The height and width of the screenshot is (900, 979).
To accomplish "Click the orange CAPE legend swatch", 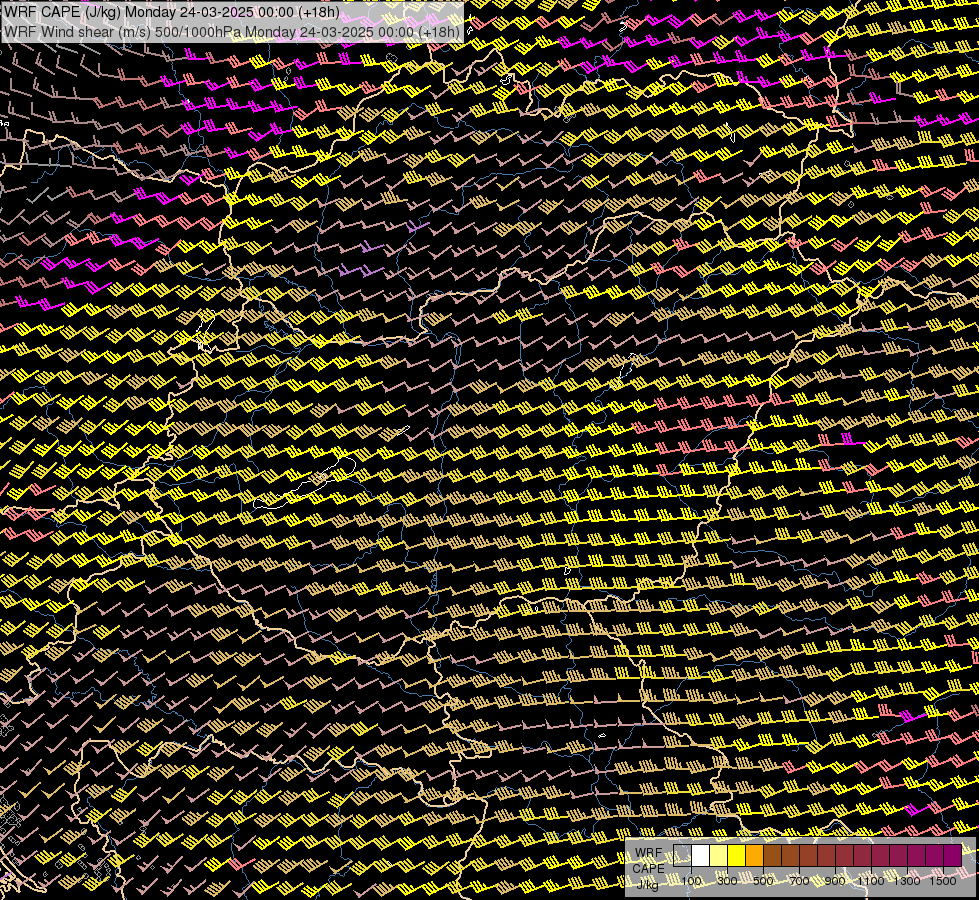I will tap(755, 856).
